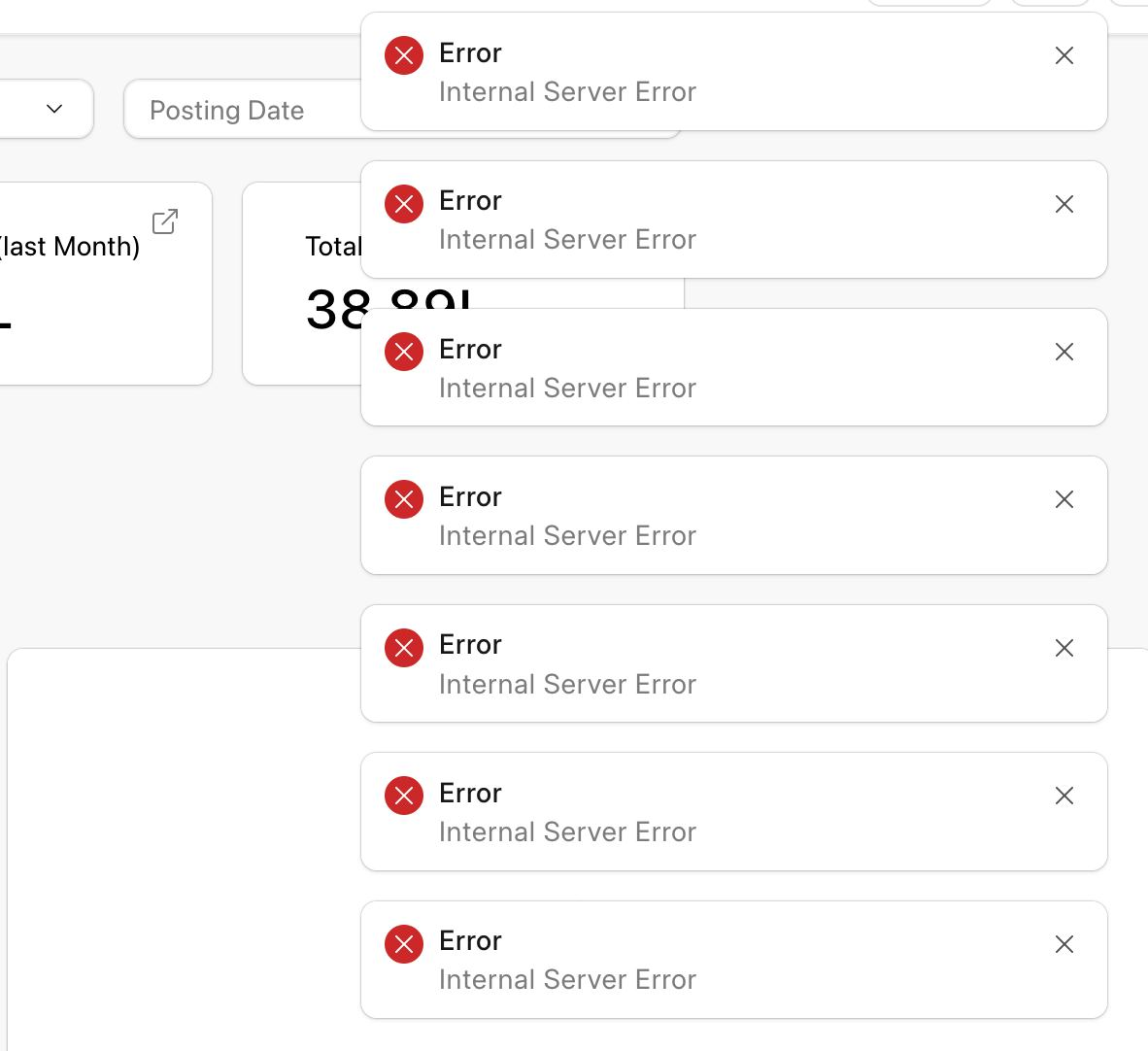1148x1051 pixels.
Task: Click the red error icon on the sixth toast
Action: [x=403, y=796]
